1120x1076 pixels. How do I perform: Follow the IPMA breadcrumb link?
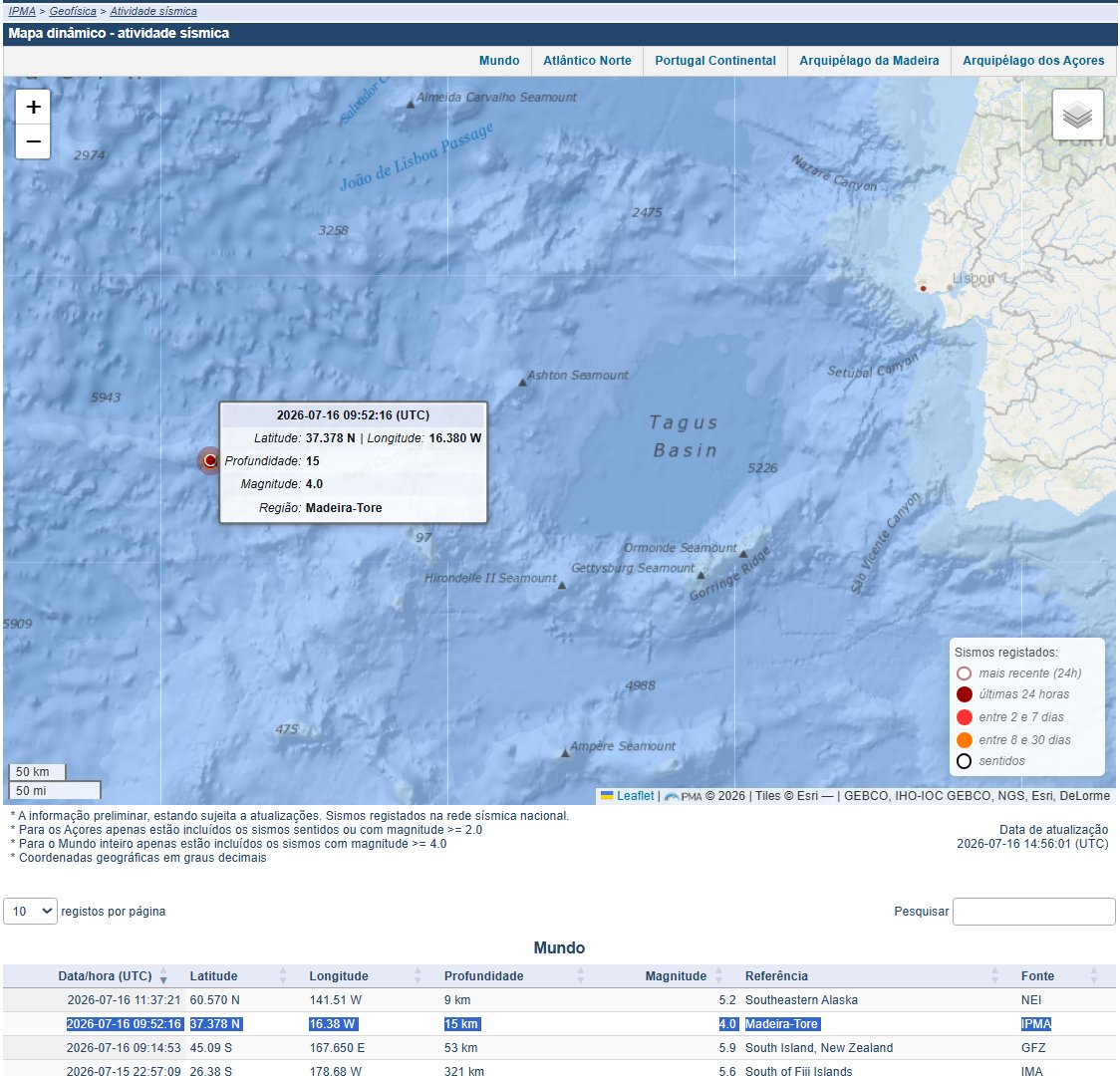(22, 11)
